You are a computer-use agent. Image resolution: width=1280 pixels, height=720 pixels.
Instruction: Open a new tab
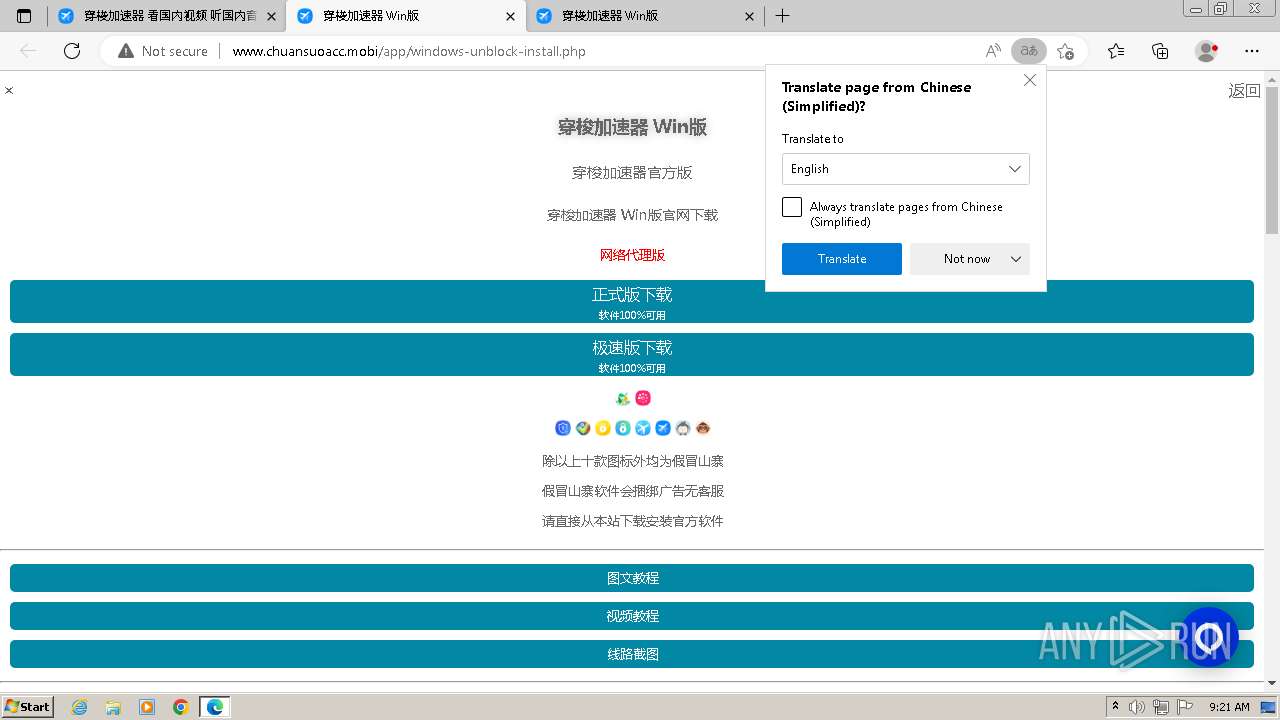783,16
